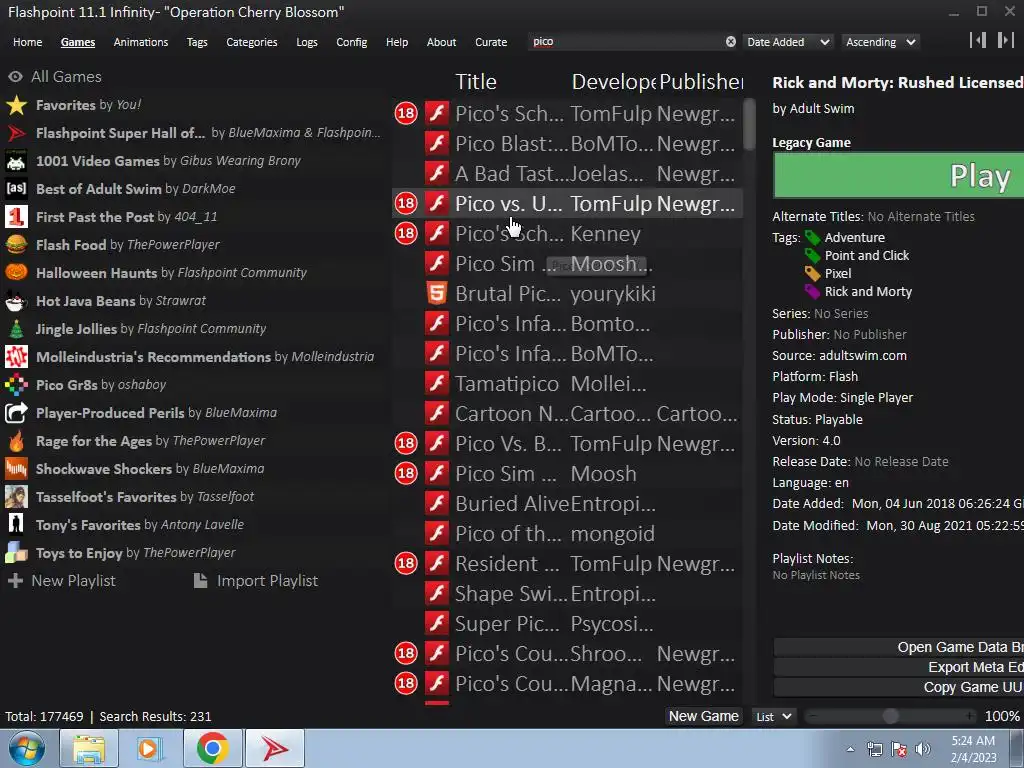
Task: Select the Flash Food burger icon
Action: [16, 245]
